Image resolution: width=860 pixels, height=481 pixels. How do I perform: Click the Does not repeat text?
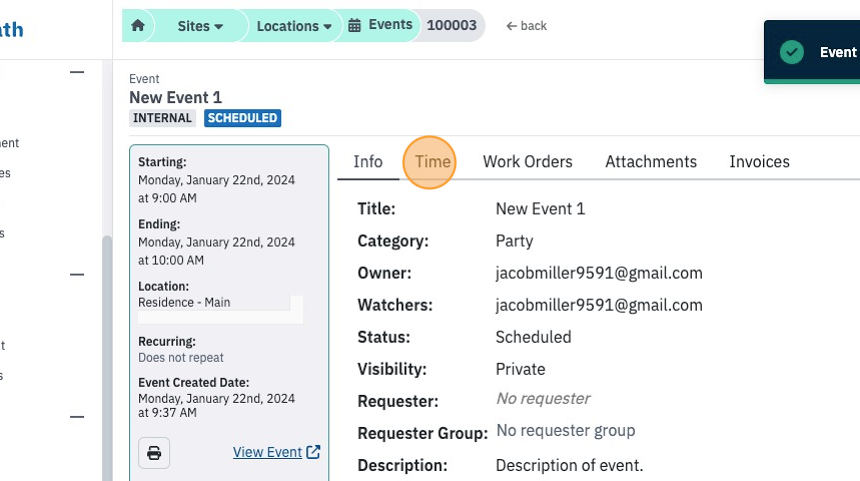pos(181,358)
